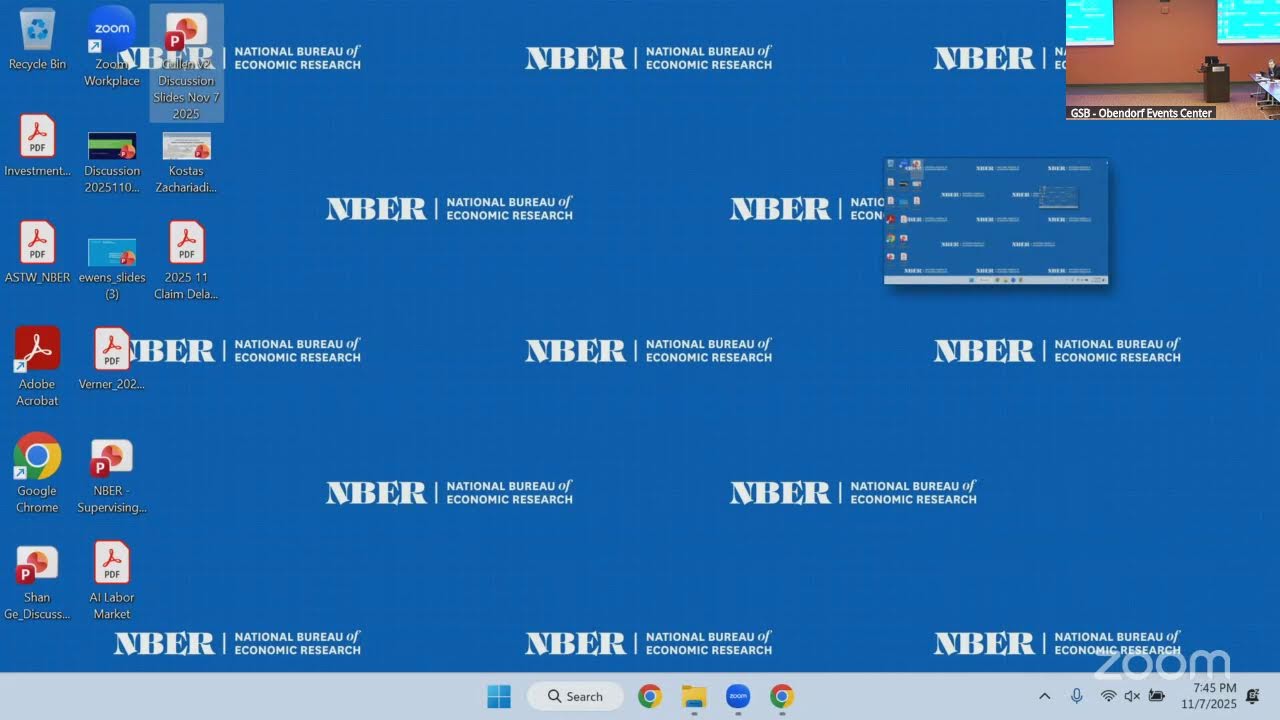Select NBER - Supervising PowerPoint file
Viewport: 1280px width, 720px height.
112,476
